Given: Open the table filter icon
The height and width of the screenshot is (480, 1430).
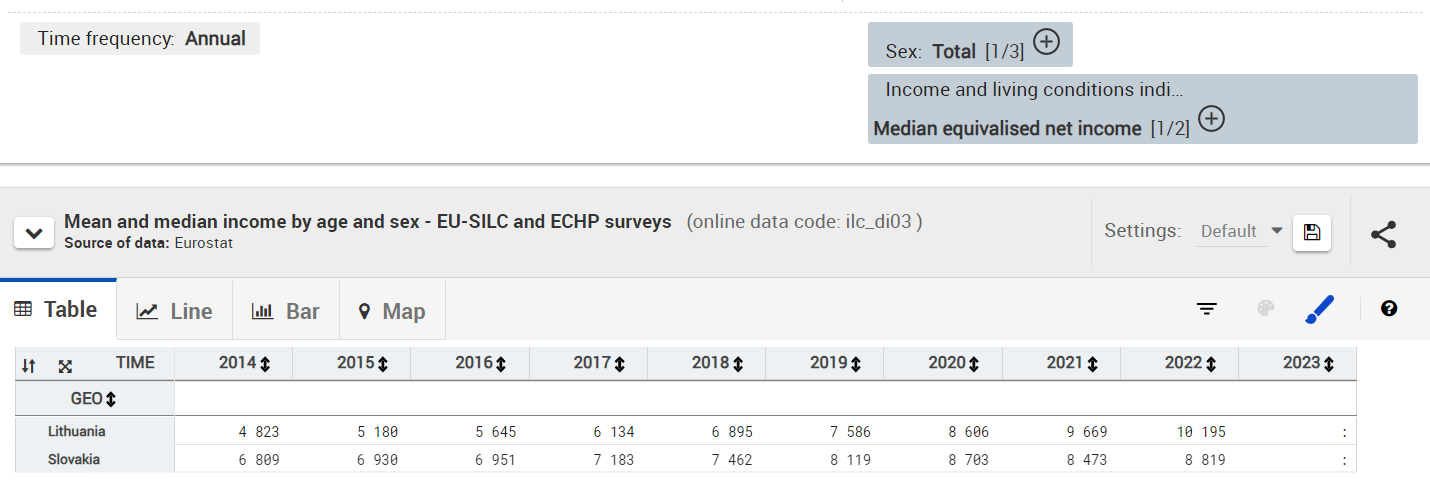Looking at the screenshot, I should (x=1207, y=309).
